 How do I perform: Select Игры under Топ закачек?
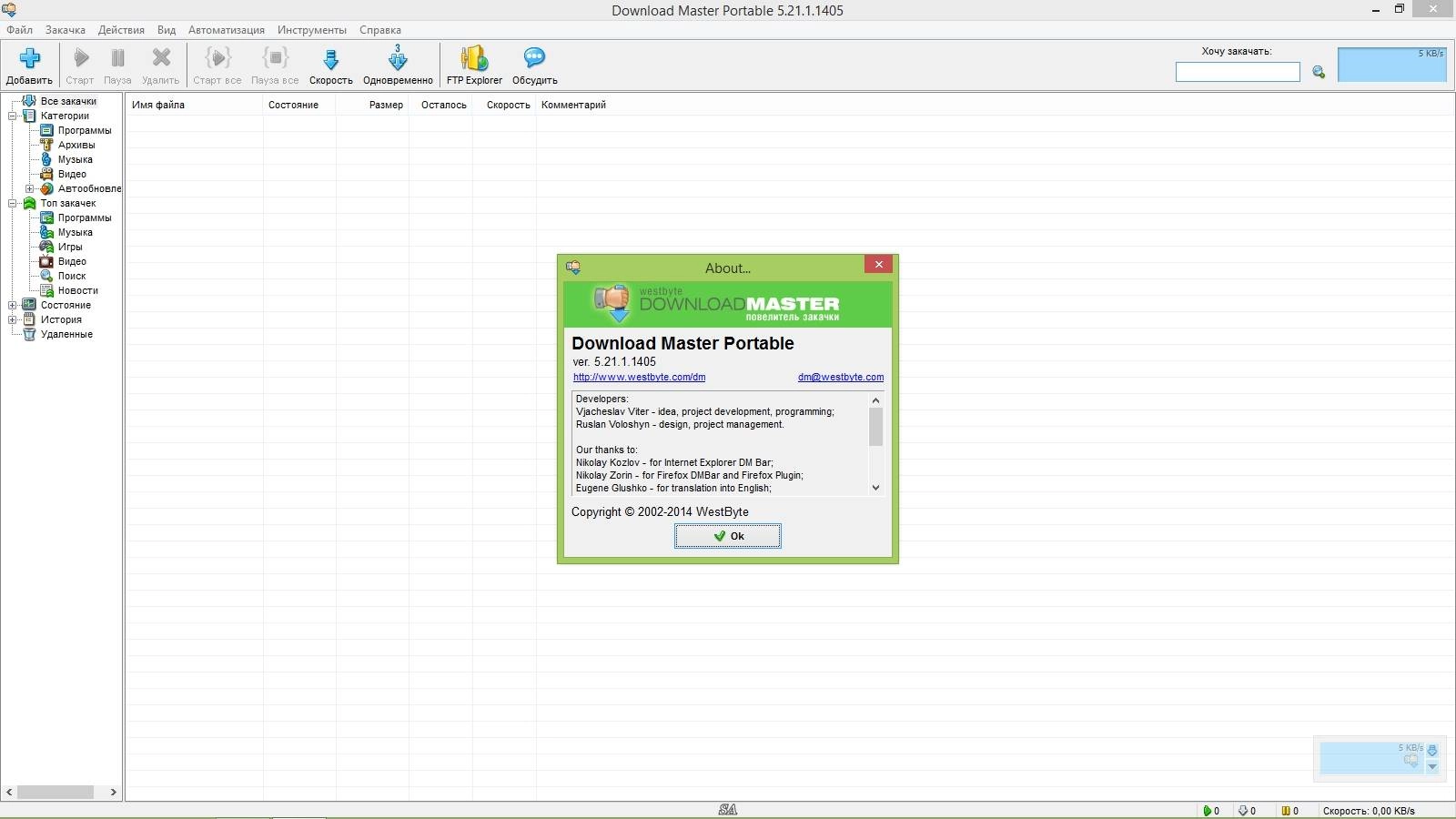70,247
